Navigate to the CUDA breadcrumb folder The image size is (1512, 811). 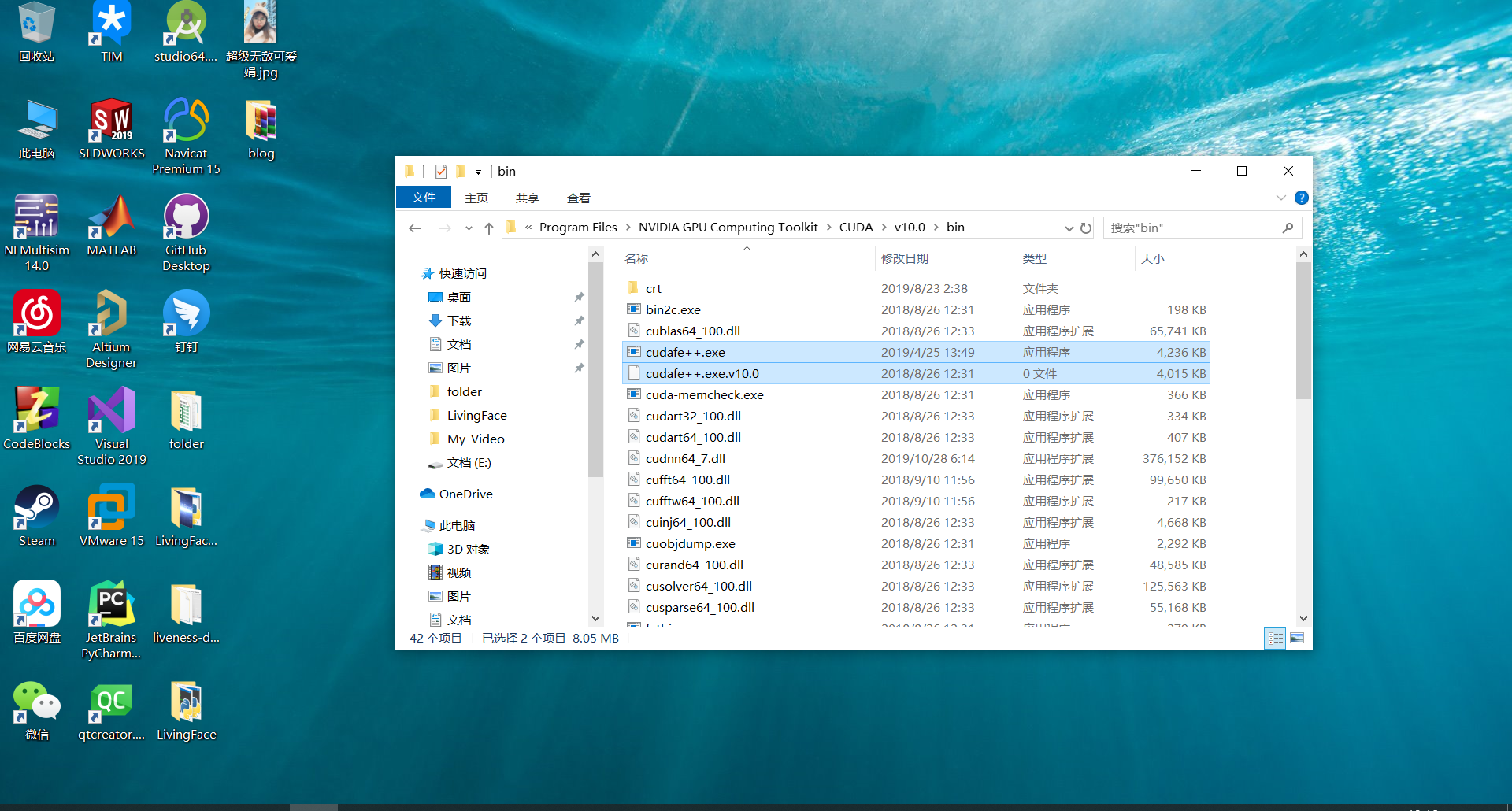tap(856, 227)
